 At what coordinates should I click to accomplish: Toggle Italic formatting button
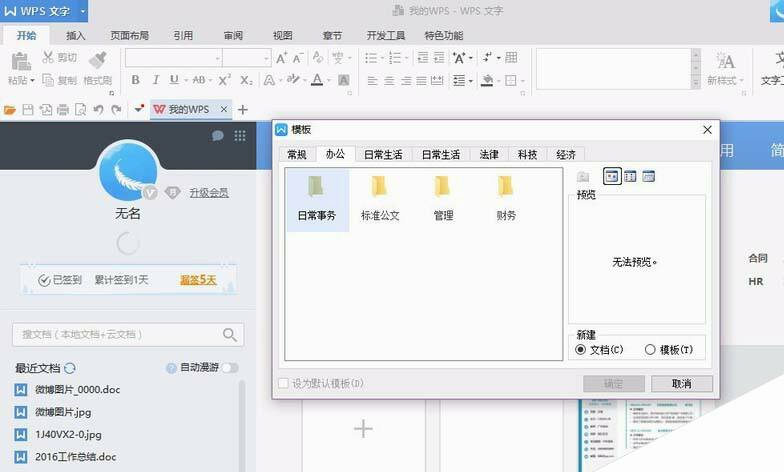[x=156, y=80]
